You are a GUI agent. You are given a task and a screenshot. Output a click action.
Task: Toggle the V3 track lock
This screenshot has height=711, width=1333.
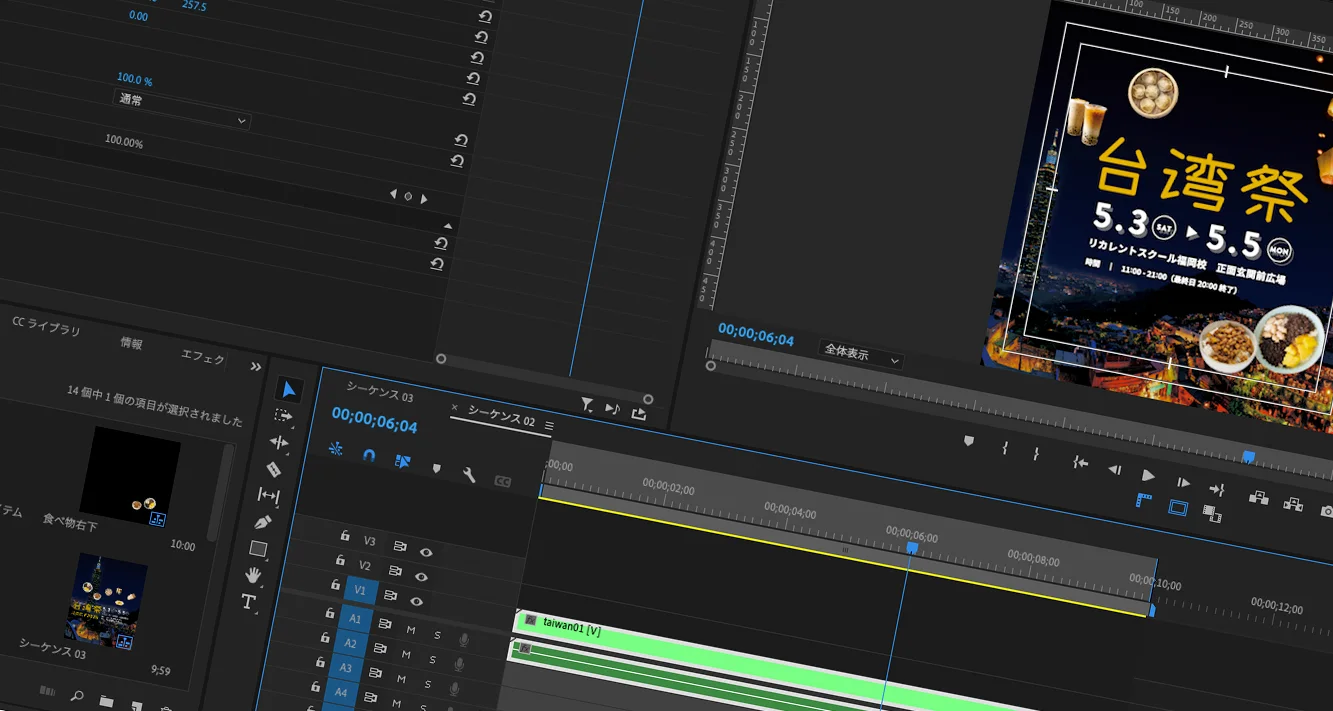point(345,536)
